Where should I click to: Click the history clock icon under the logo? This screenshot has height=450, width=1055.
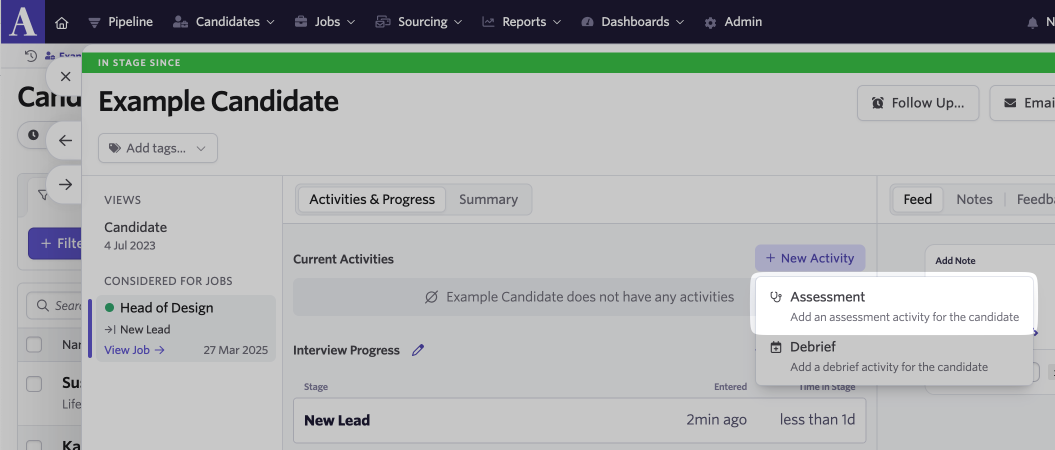pyautogui.click(x=30, y=56)
